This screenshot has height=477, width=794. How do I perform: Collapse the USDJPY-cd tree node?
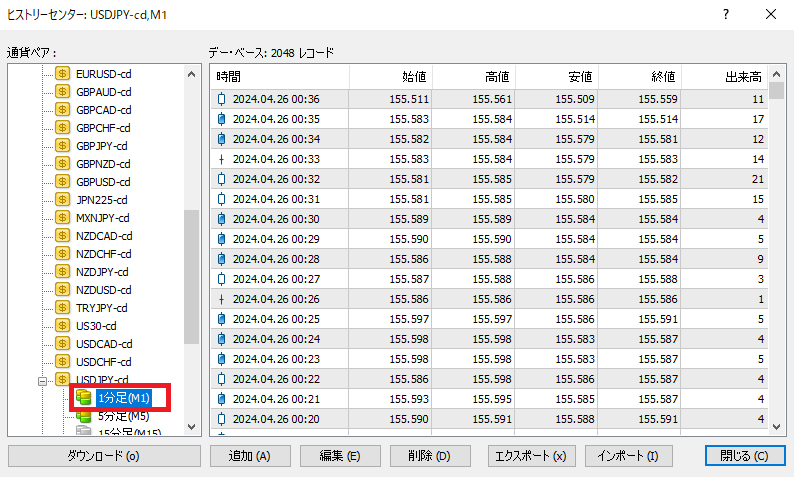(43, 381)
